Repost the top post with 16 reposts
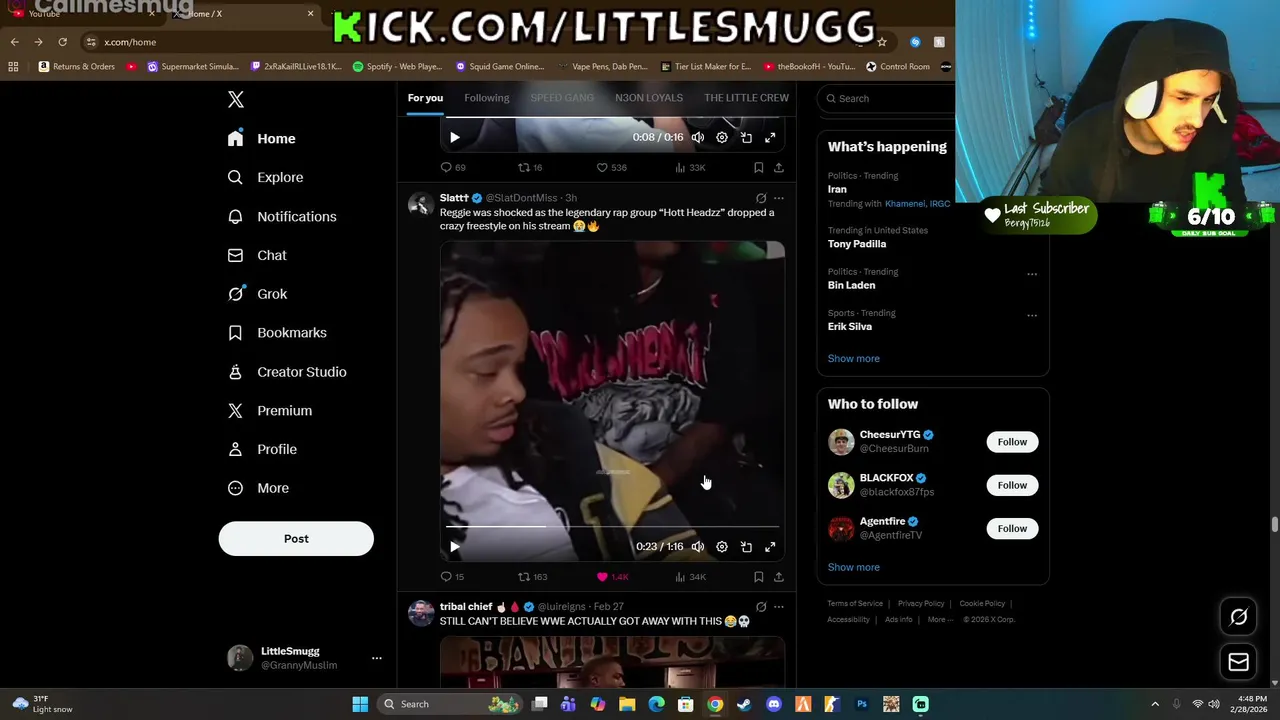 coord(530,167)
